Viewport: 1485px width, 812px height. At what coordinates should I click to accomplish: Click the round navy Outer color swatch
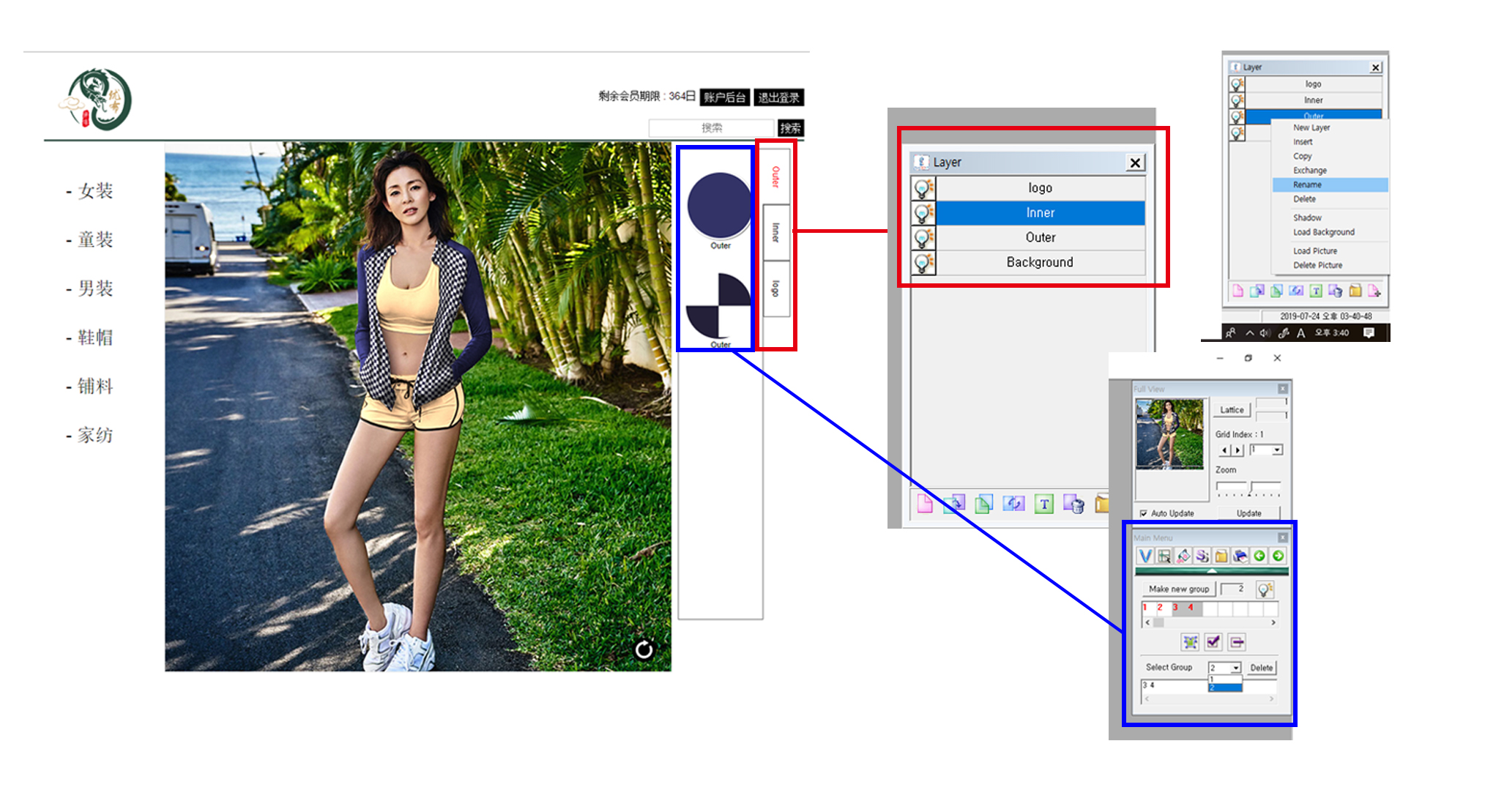coord(719,206)
